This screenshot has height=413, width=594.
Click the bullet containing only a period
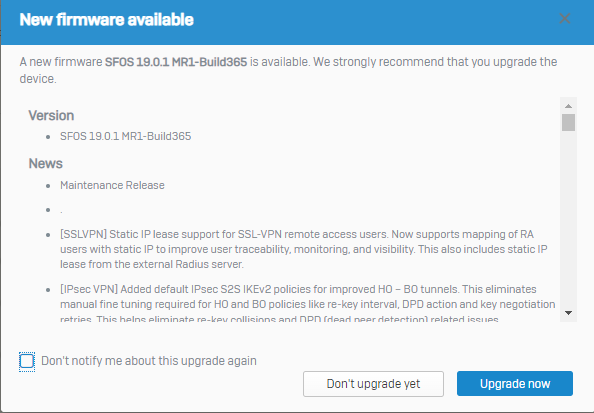coord(61,210)
